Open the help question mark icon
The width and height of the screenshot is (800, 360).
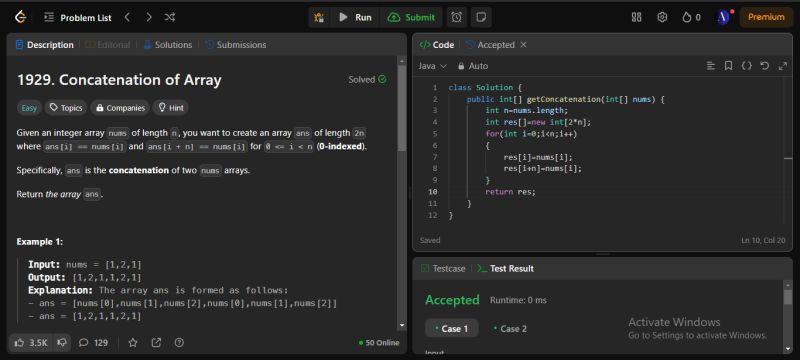coord(179,343)
